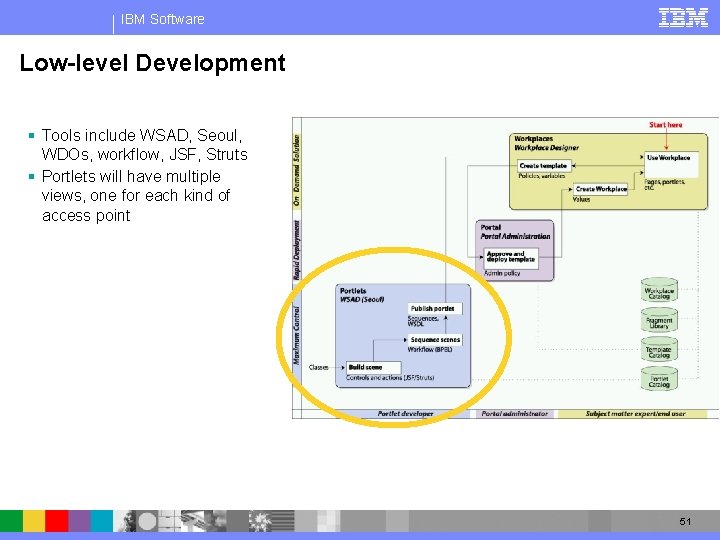Click the 'Rapid Deployment' vertical label

coord(297,250)
